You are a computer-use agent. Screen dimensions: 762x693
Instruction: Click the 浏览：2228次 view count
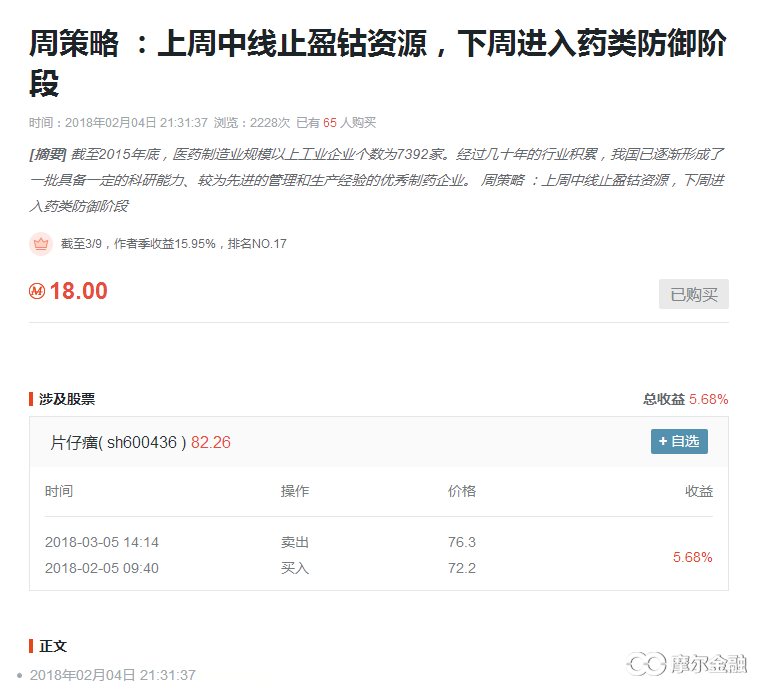click(x=252, y=122)
